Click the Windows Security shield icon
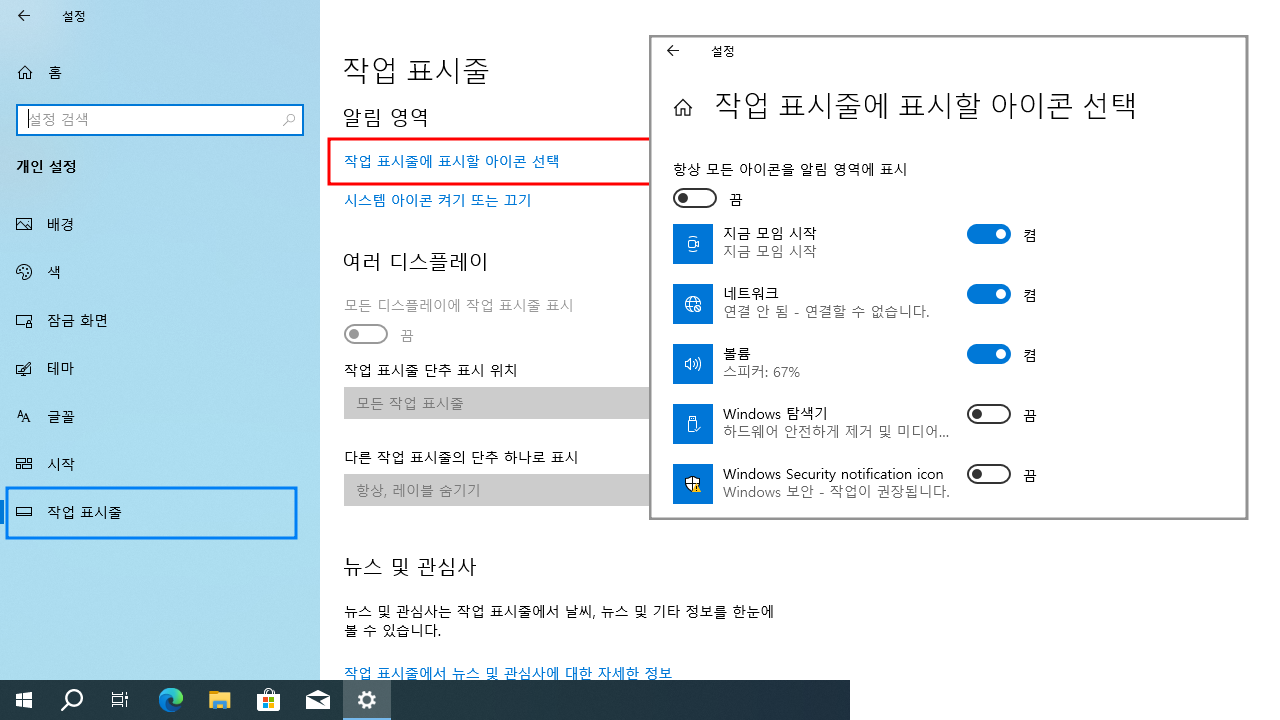Viewport: 1280px width, 720px height. (693, 484)
